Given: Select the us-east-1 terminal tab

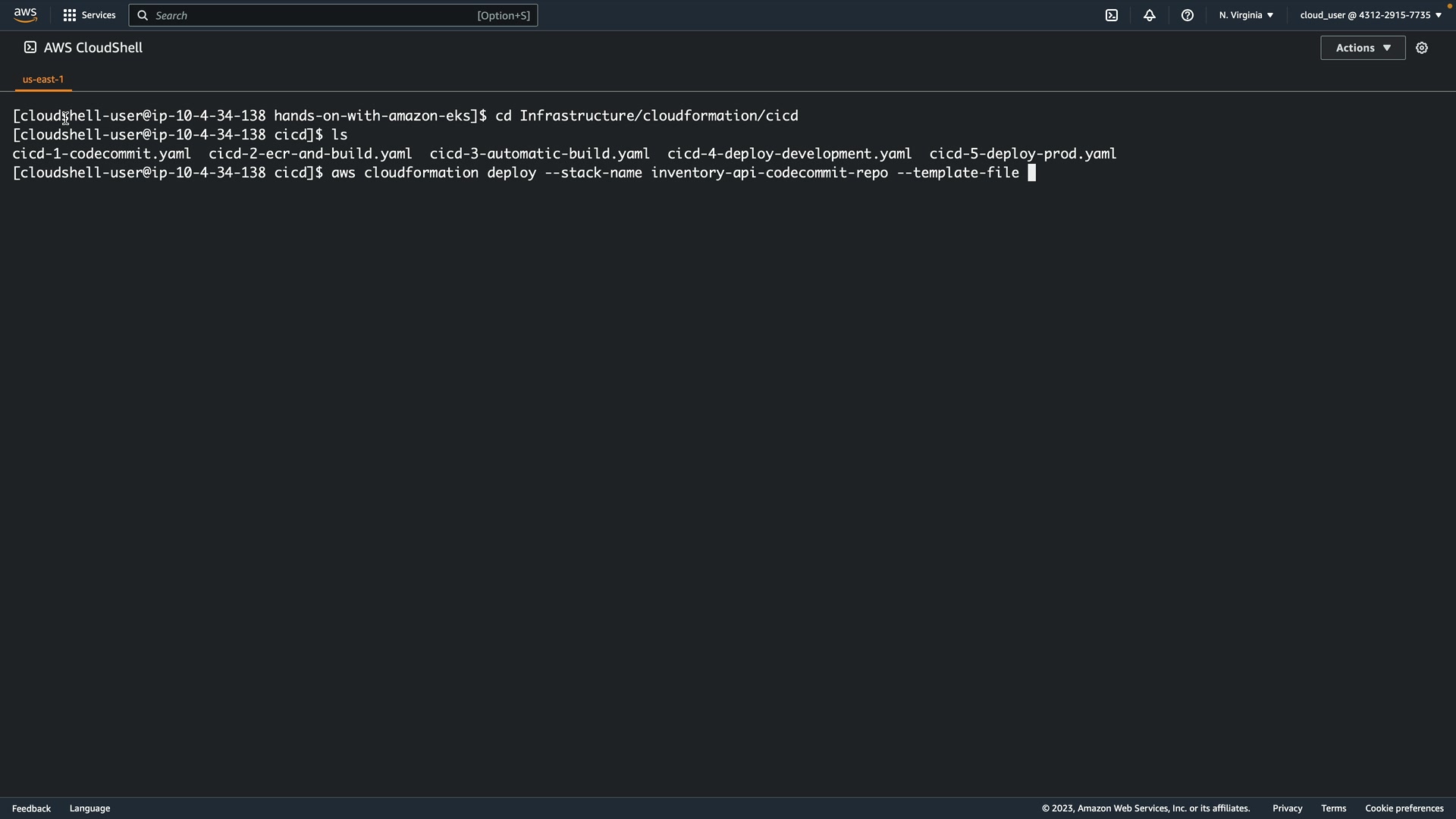Looking at the screenshot, I should click(43, 79).
